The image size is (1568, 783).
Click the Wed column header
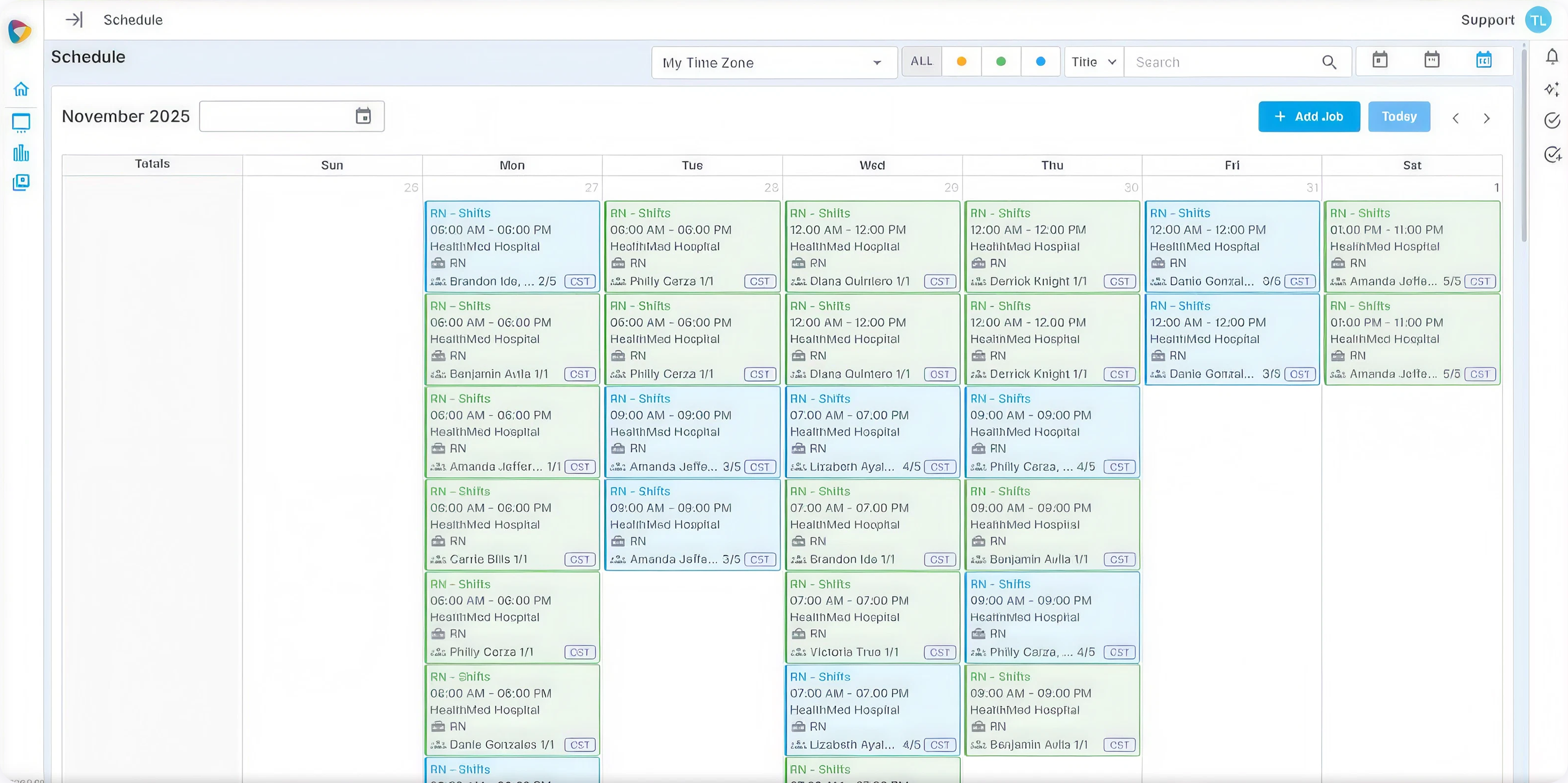[872, 165]
